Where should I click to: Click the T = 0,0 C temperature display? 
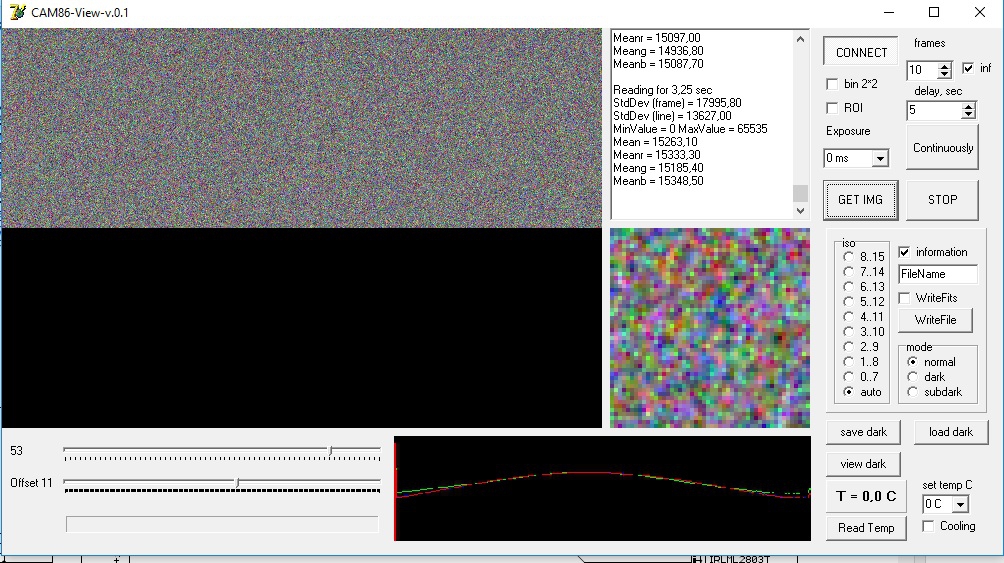pyautogui.click(x=866, y=496)
